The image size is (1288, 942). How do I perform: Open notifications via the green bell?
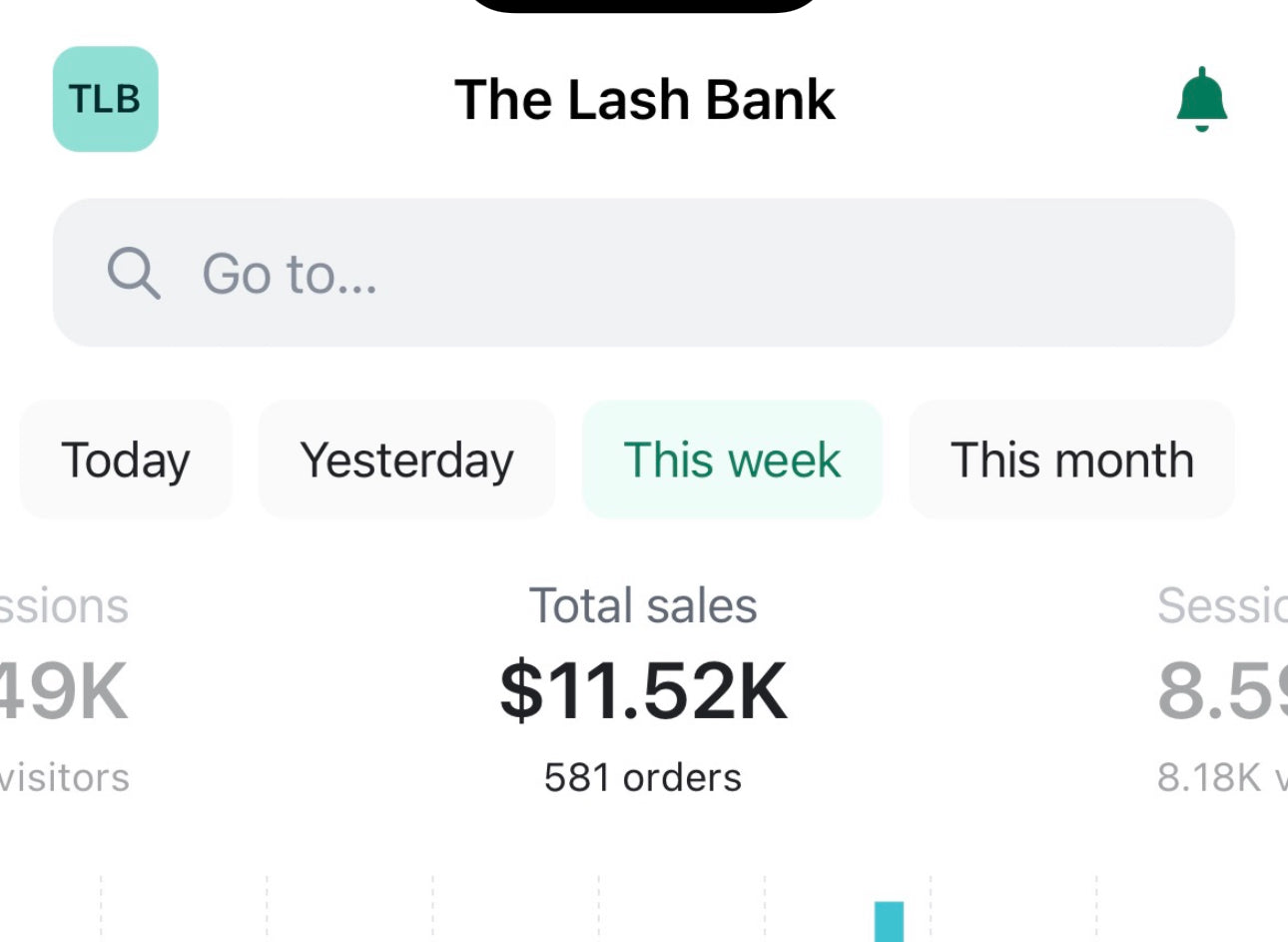pos(1202,100)
